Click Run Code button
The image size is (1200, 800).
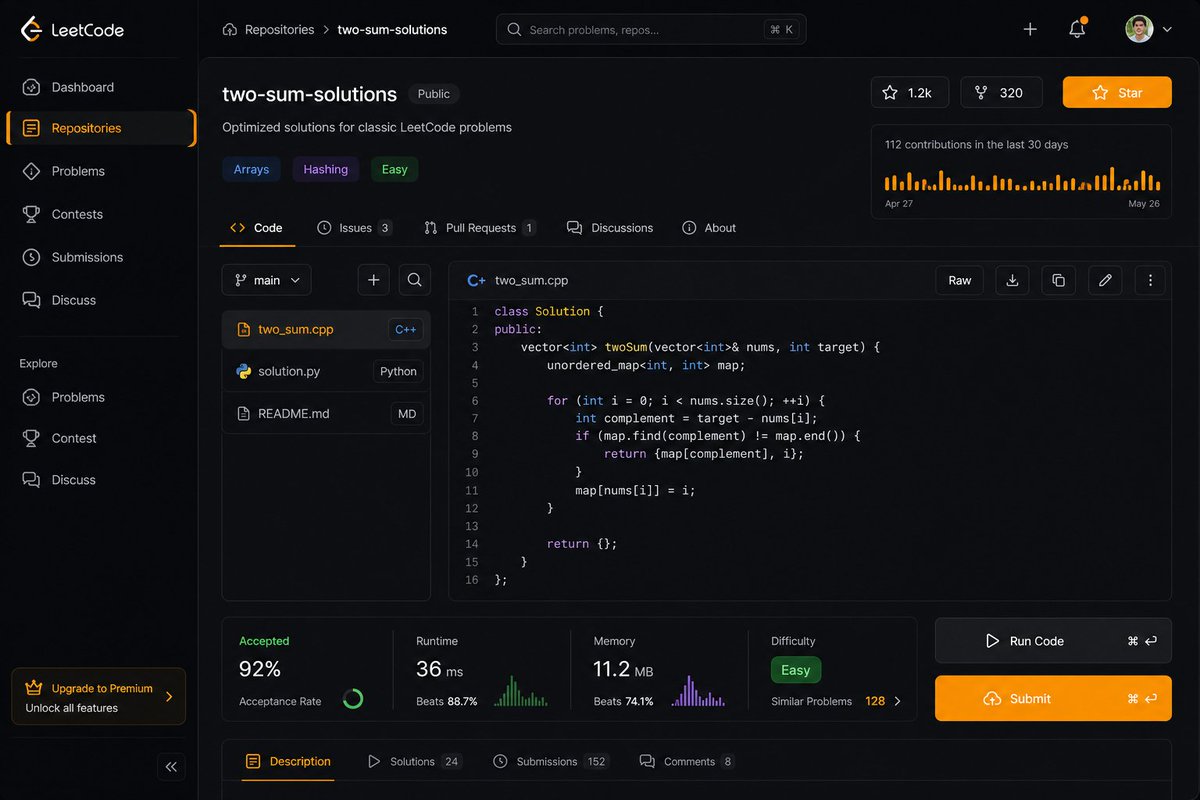tap(1053, 641)
